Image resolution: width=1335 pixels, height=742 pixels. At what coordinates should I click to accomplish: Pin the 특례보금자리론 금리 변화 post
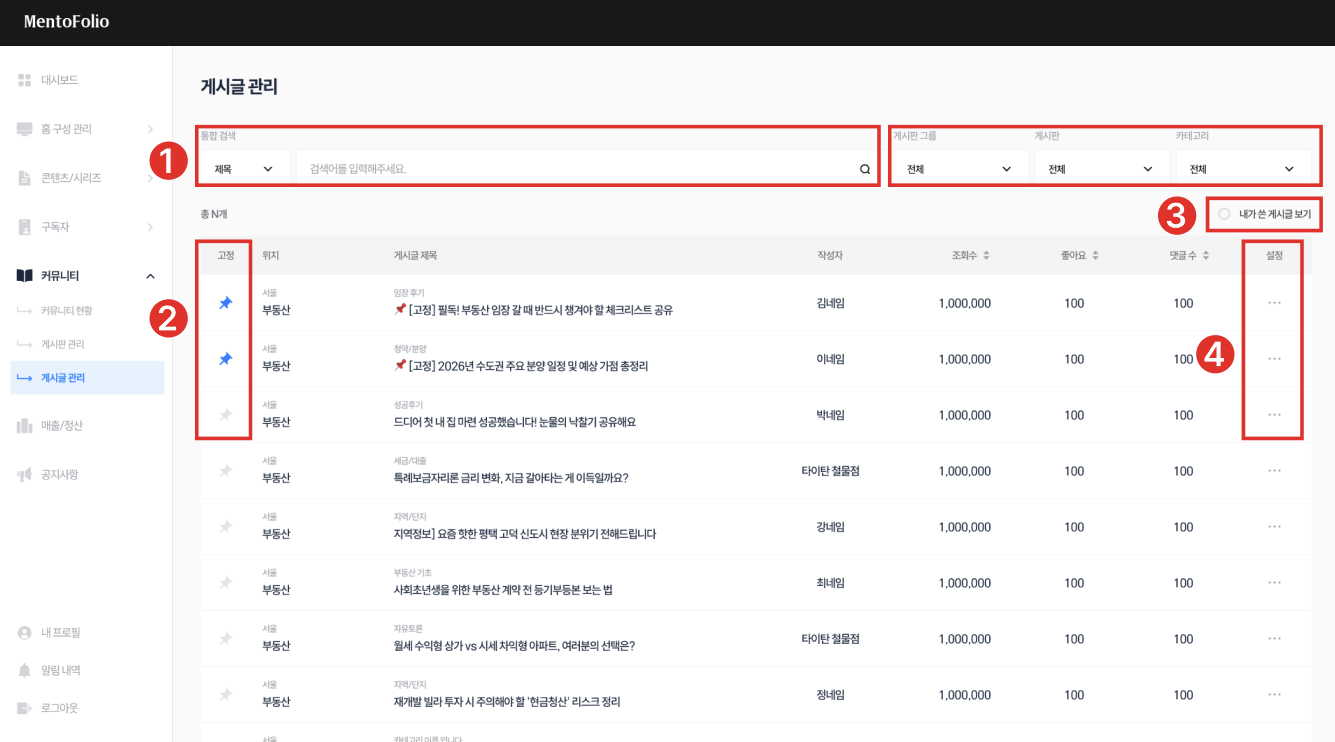coord(226,471)
